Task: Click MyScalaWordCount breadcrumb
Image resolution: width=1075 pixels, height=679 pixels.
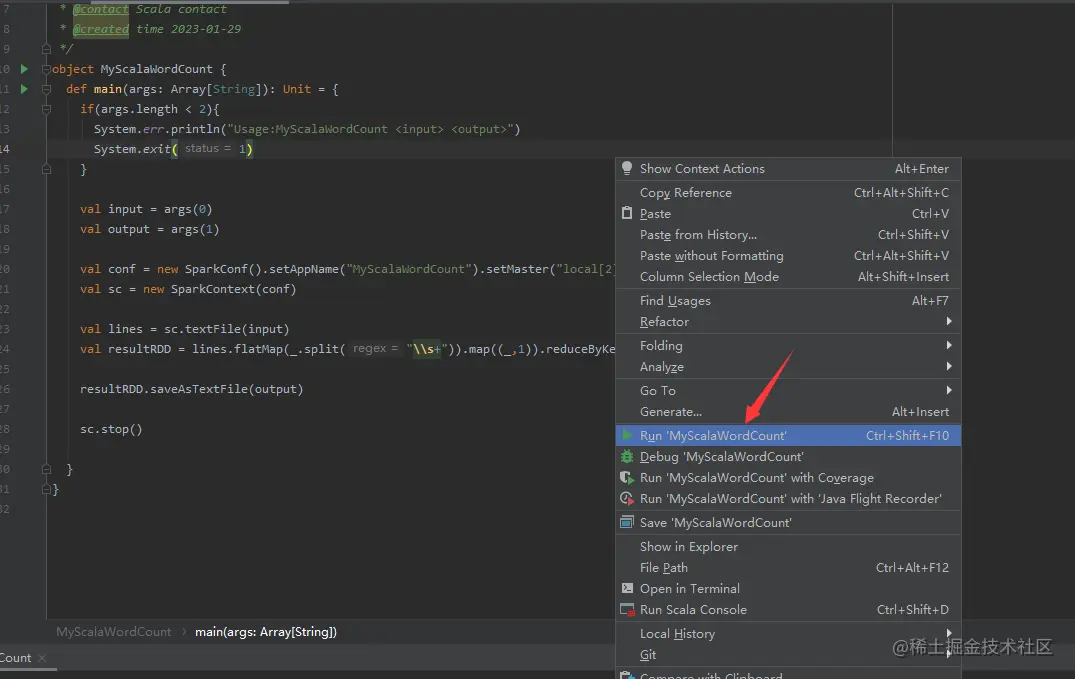Action: 114,632
